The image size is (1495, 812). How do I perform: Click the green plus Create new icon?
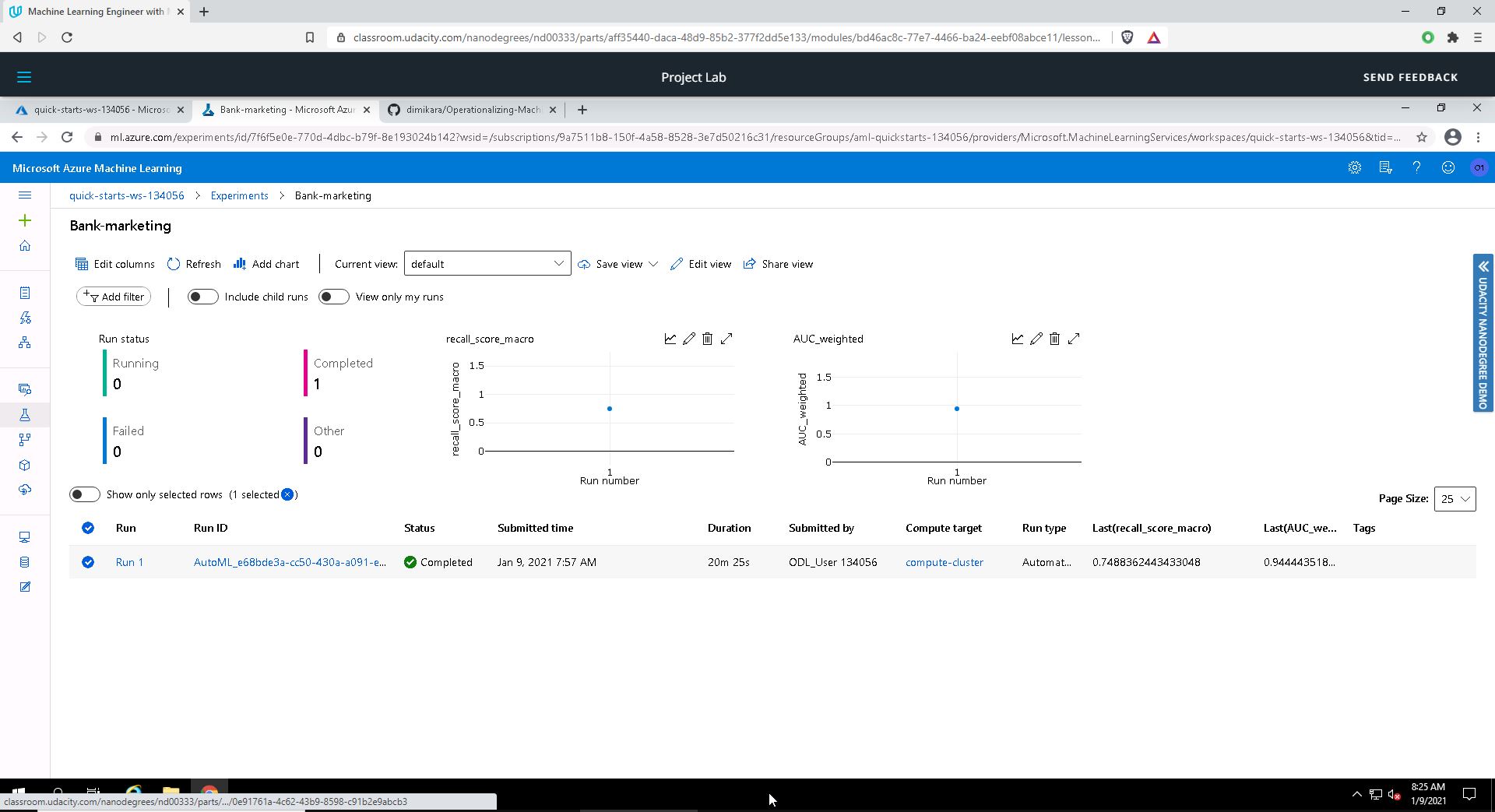(x=25, y=221)
